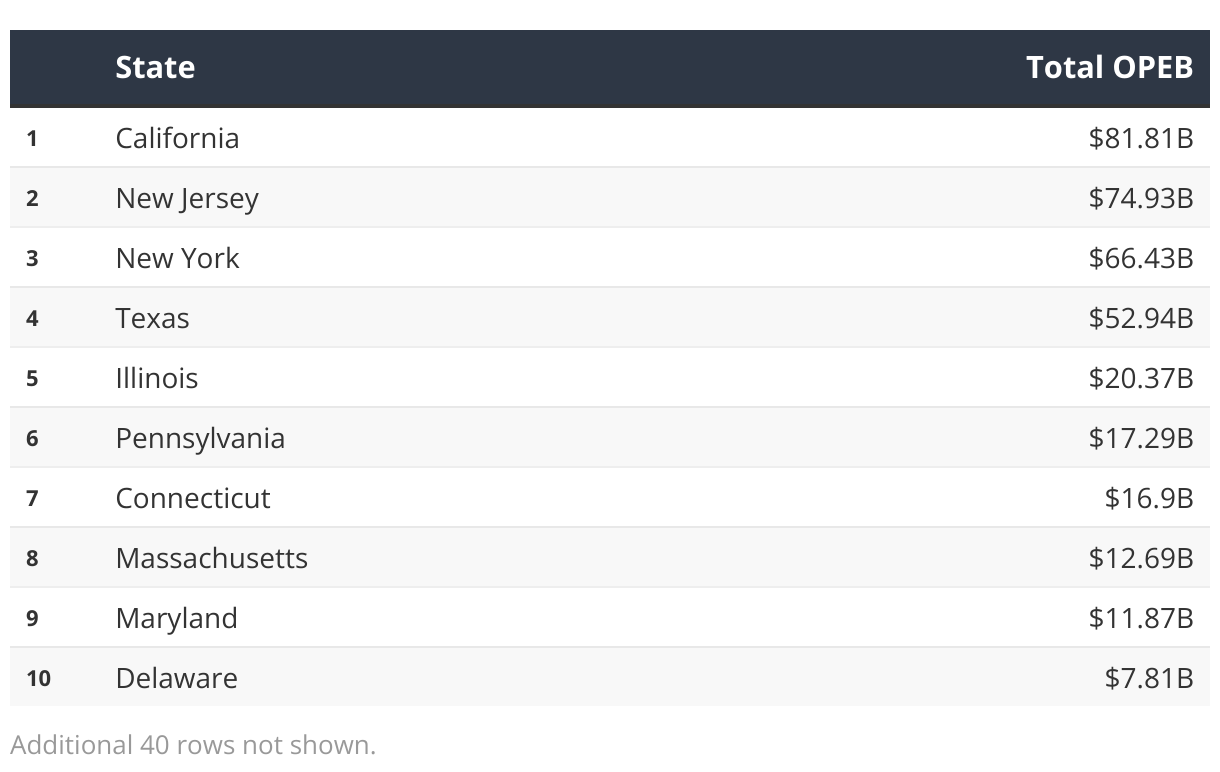Click the New York state cell
The image size is (1220, 772).
pos(177,258)
